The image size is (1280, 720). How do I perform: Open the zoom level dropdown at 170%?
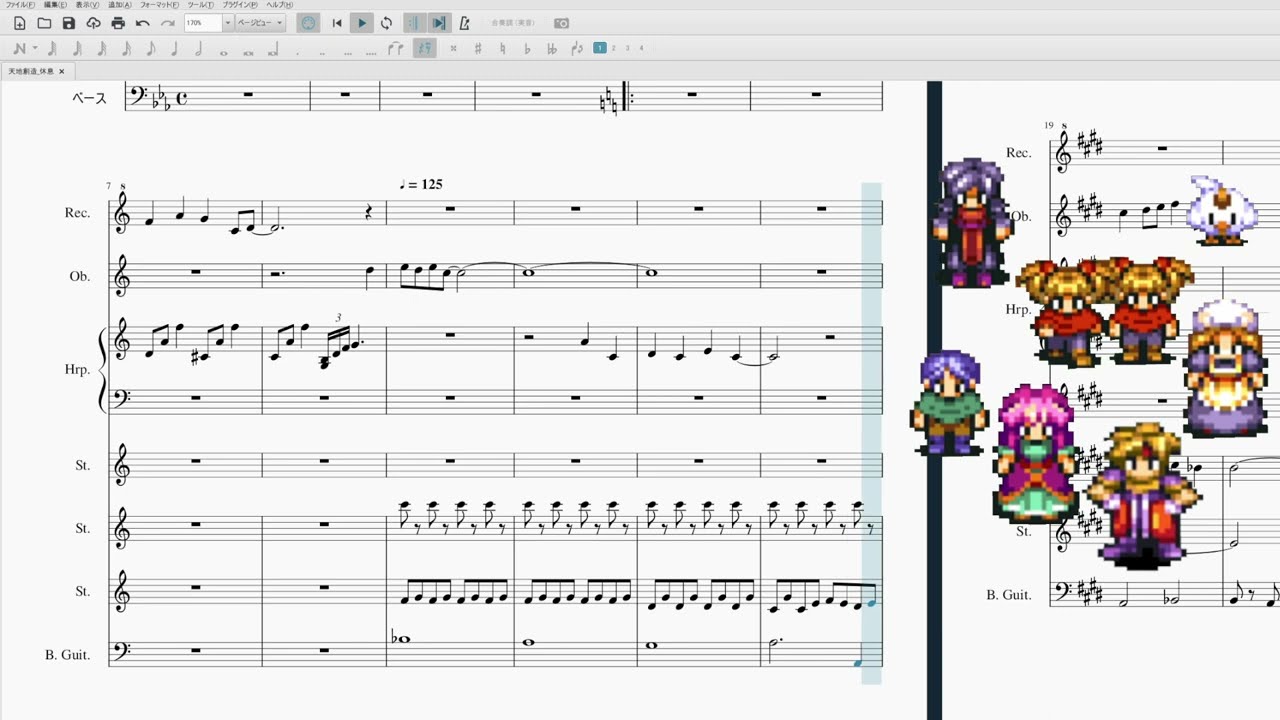(228, 23)
